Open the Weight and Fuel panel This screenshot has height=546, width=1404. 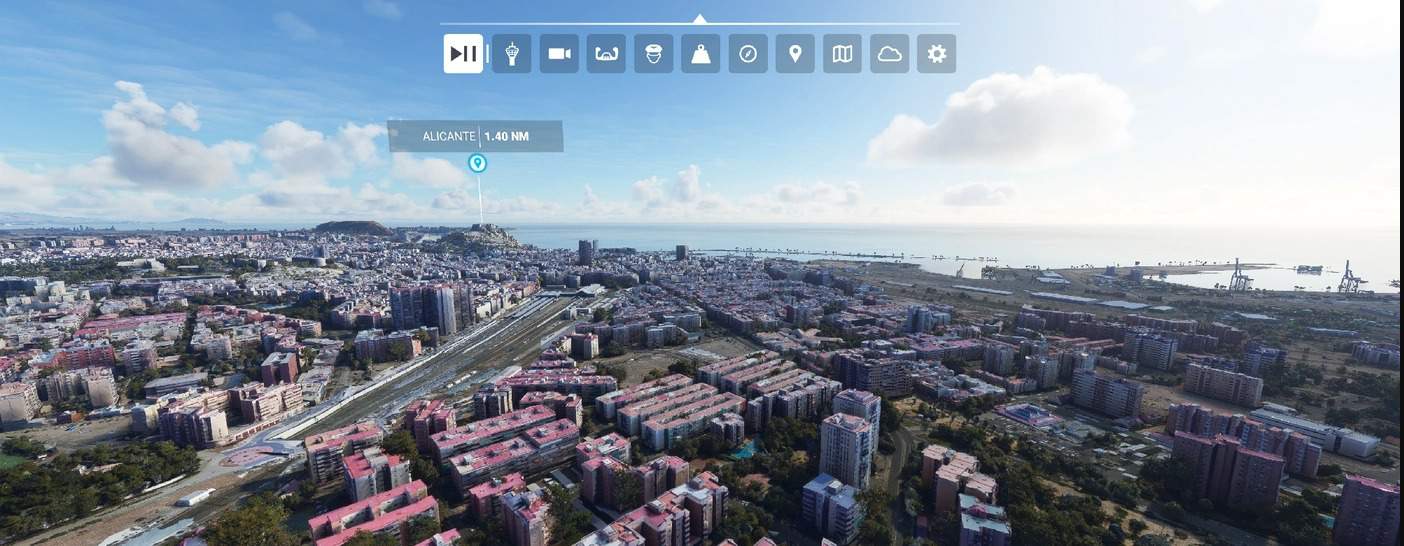click(701, 54)
